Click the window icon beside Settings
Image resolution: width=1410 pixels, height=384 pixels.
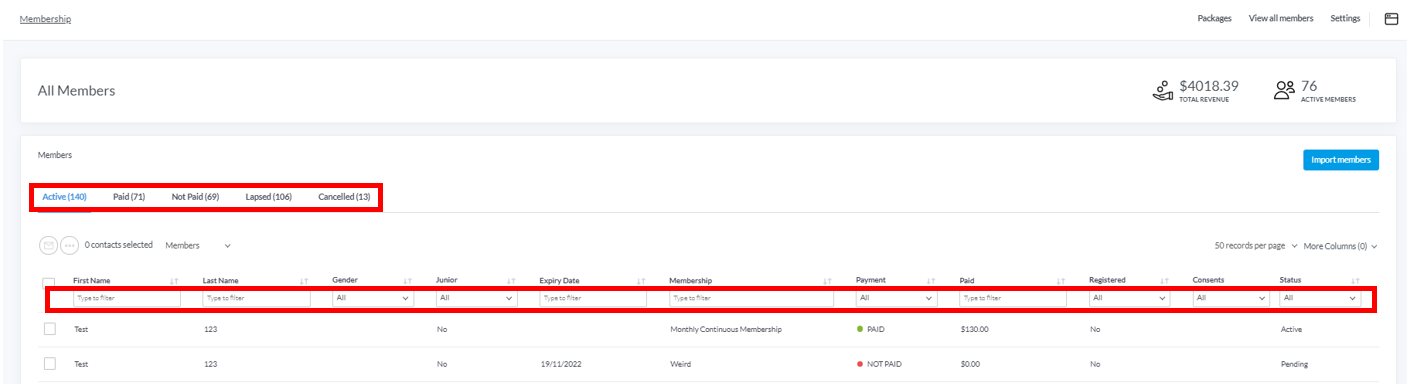(x=1391, y=18)
